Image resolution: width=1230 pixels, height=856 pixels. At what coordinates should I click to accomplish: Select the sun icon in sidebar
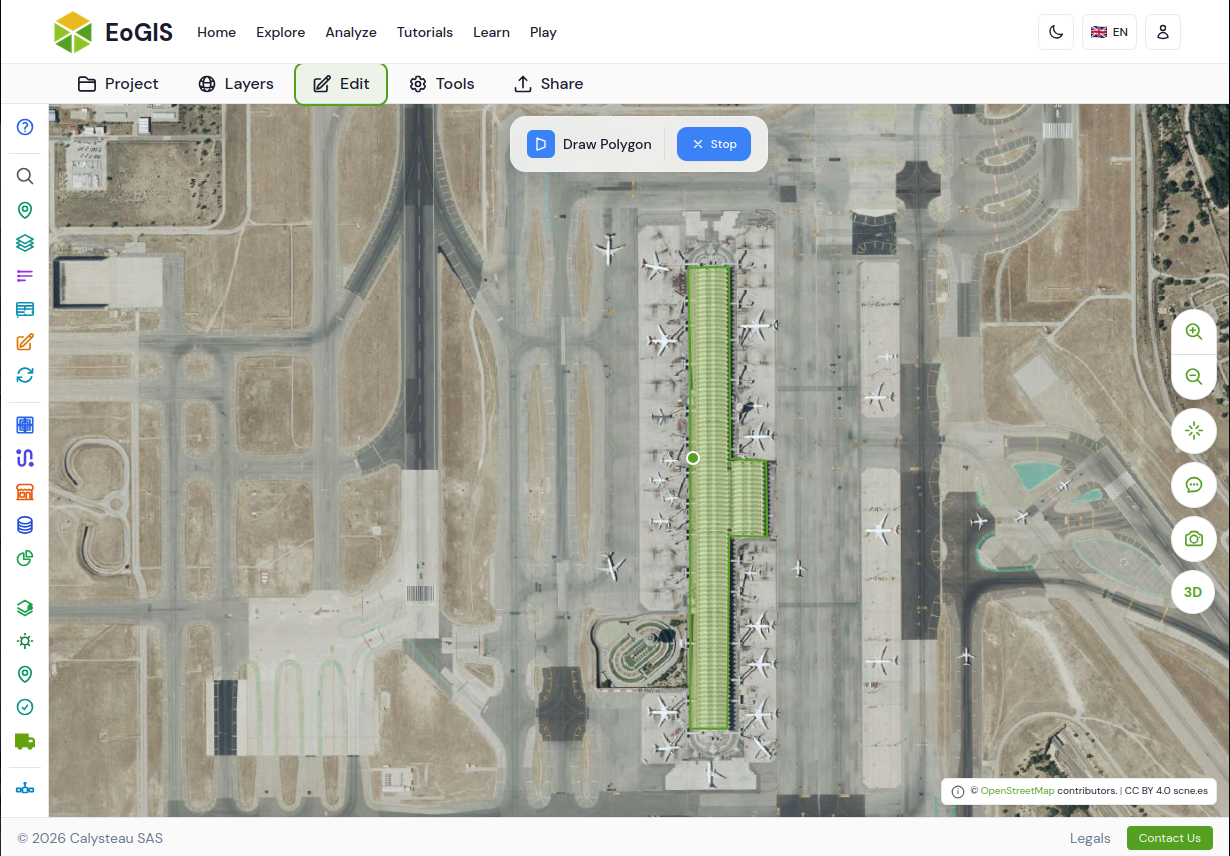click(x=25, y=641)
